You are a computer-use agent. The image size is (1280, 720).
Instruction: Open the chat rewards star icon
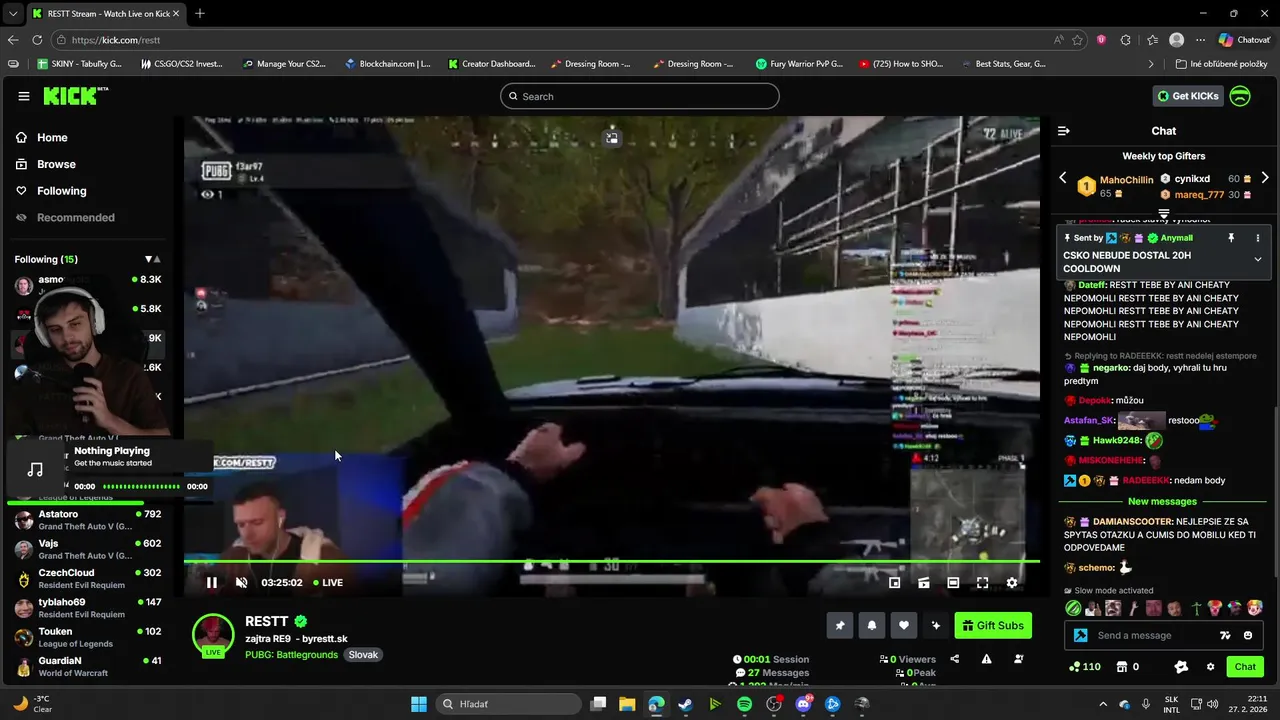pos(1181,667)
